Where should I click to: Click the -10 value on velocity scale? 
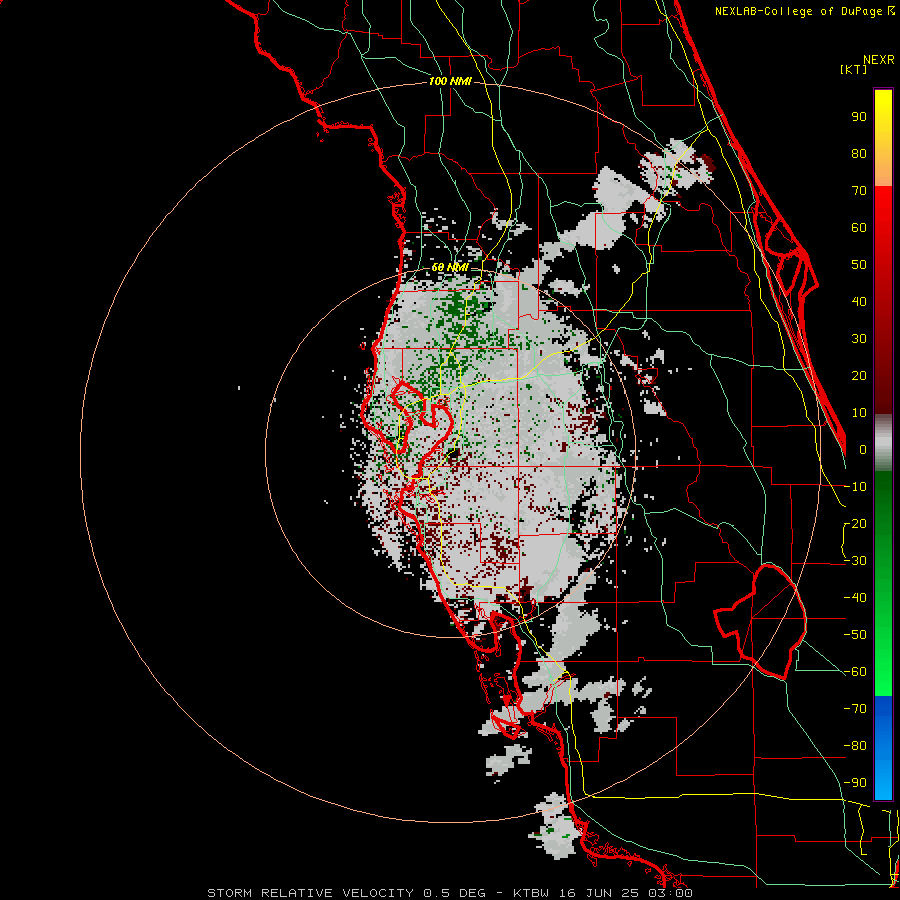(x=855, y=487)
